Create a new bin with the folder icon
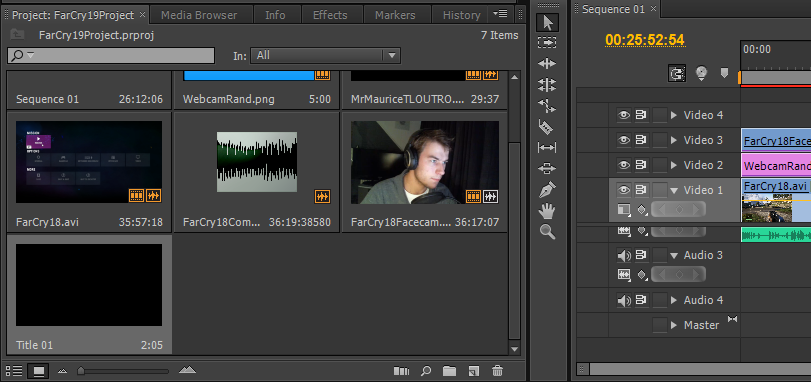 click(449, 371)
